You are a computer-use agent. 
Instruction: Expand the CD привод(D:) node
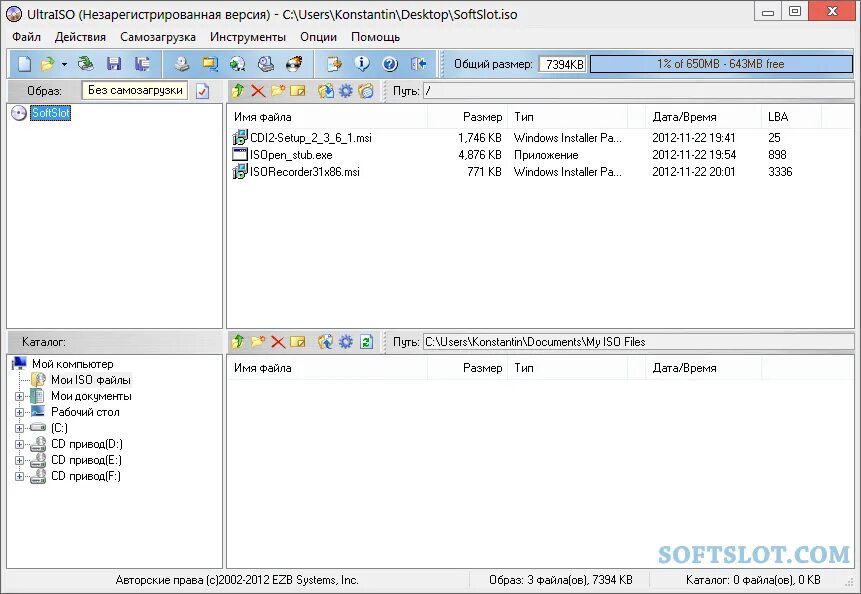point(19,444)
